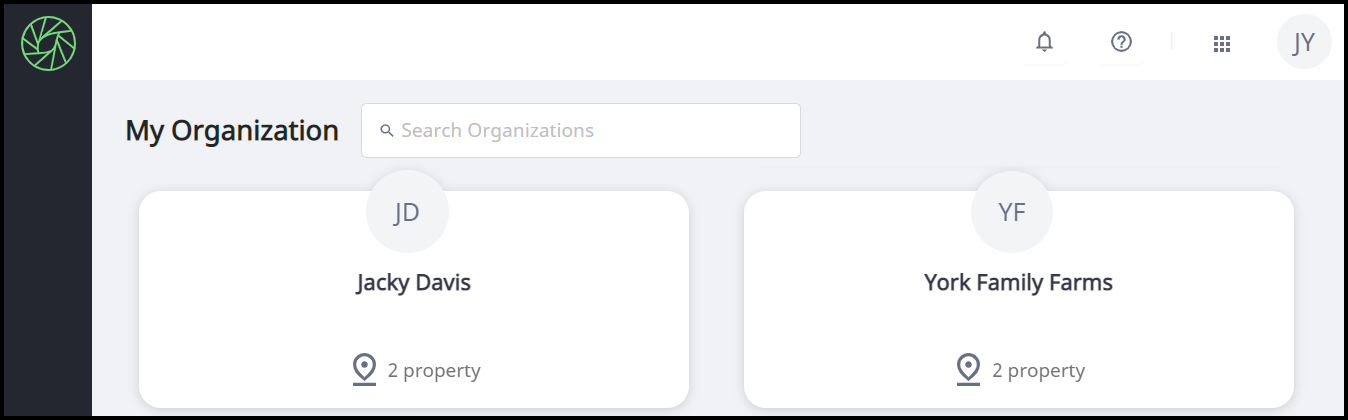Click the green aperture logo in sidebar
The width and height of the screenshot is (1348, 420).
(48, 44)
